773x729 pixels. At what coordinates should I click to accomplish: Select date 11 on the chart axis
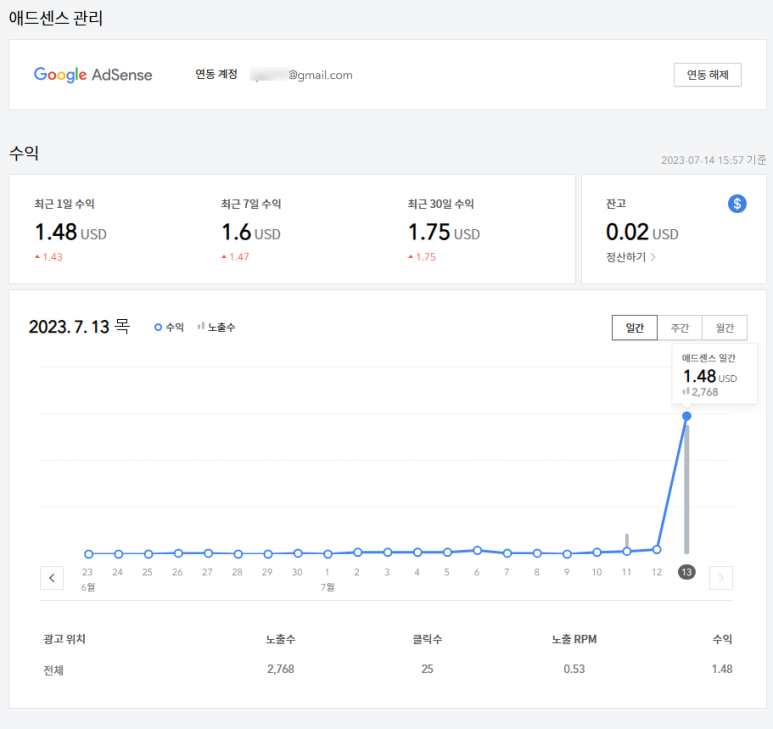(x=627, y=572)
